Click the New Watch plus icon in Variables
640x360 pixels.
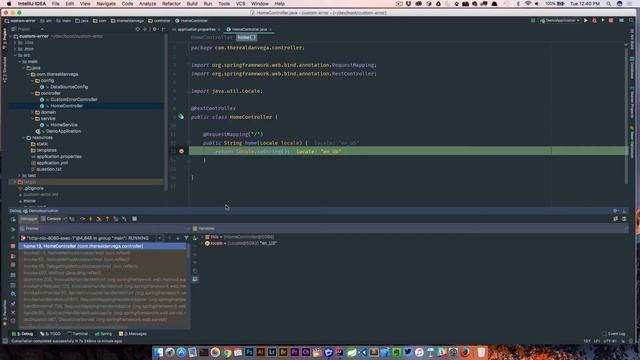point(195,238)
